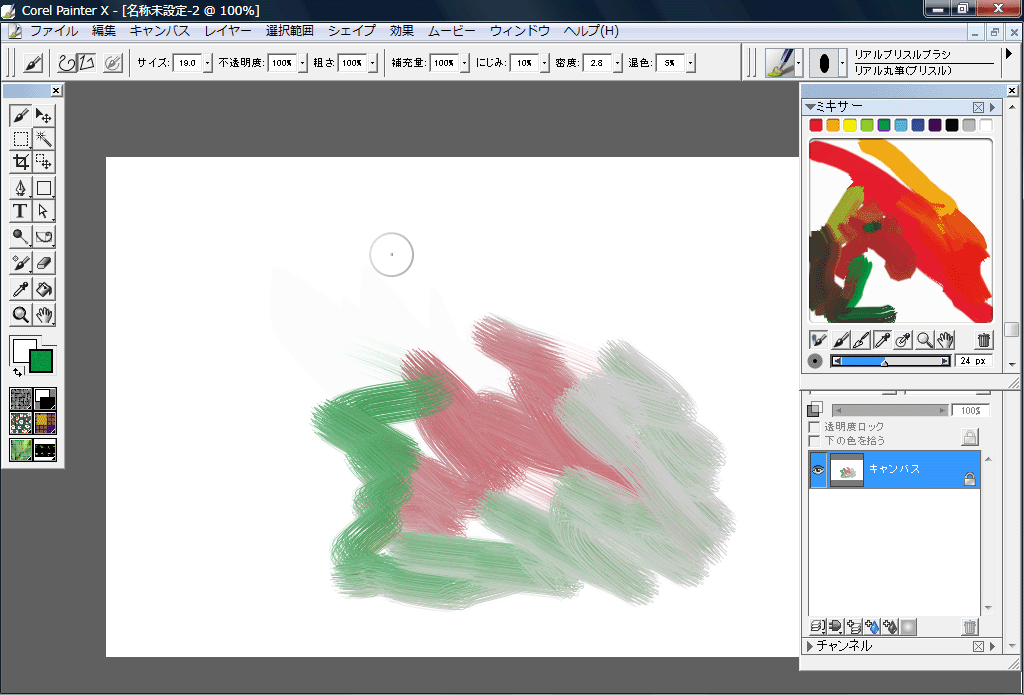
Task: Clear the Mixer pad with trash icon
Action: point(984,340)
